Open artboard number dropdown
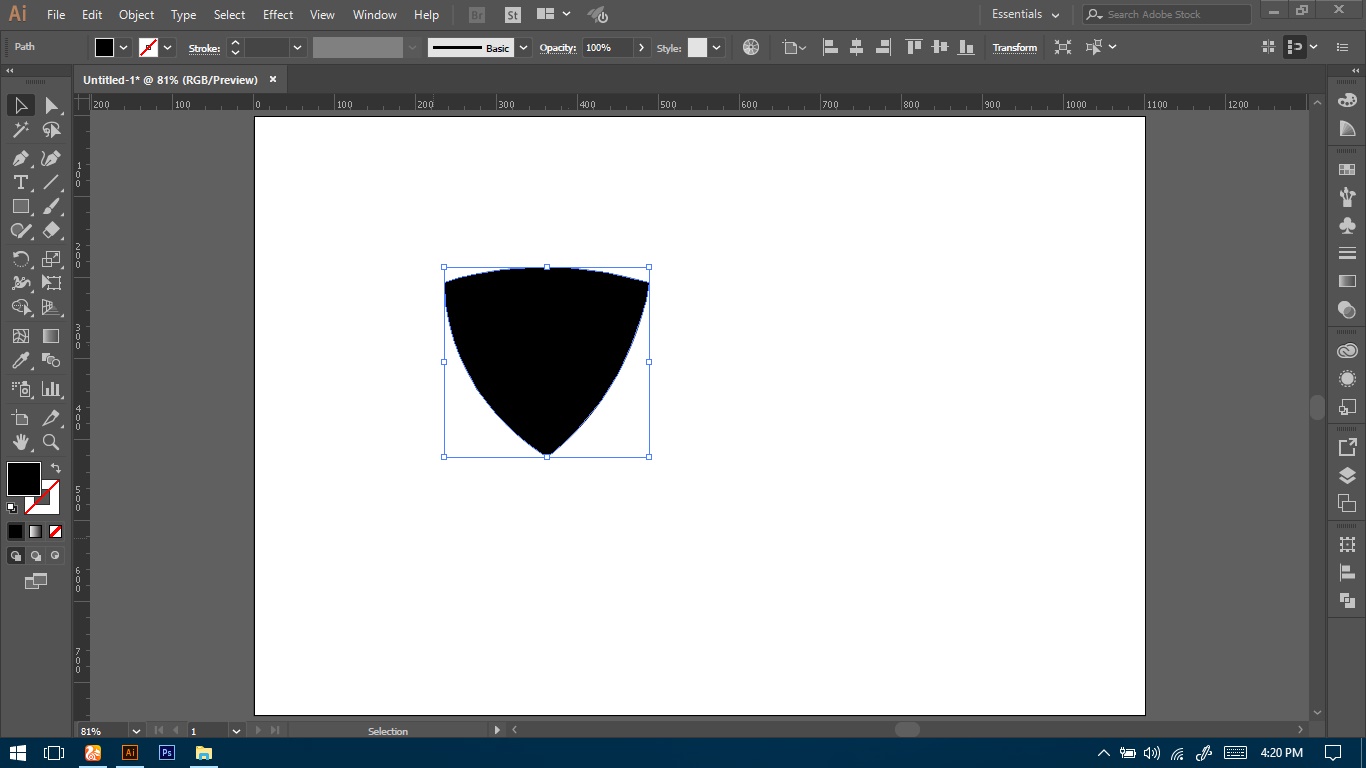1366x768 pixels. tap(236, 731)
